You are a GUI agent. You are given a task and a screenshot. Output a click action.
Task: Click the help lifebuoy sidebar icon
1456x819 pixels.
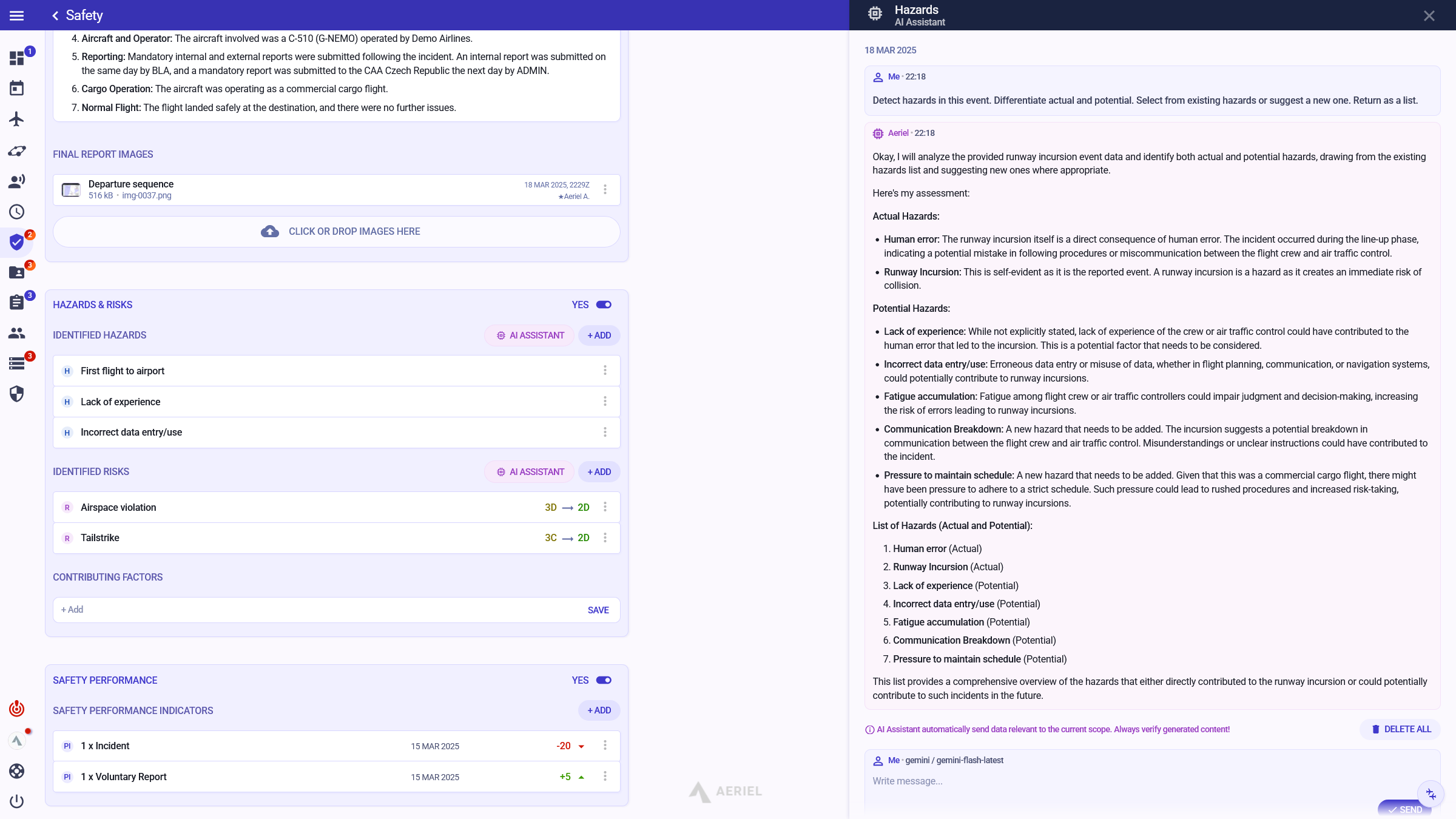pyautogui.click(x=16, y=771)
